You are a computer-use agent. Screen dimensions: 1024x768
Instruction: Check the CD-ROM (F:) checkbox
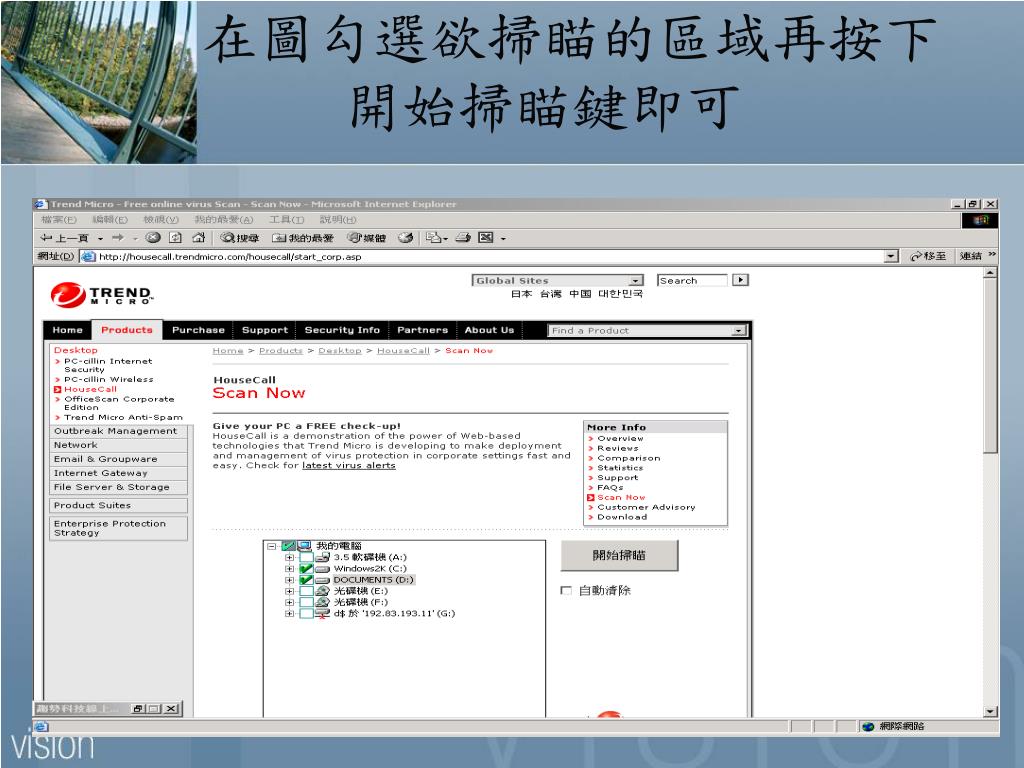[x=306, y=602]
